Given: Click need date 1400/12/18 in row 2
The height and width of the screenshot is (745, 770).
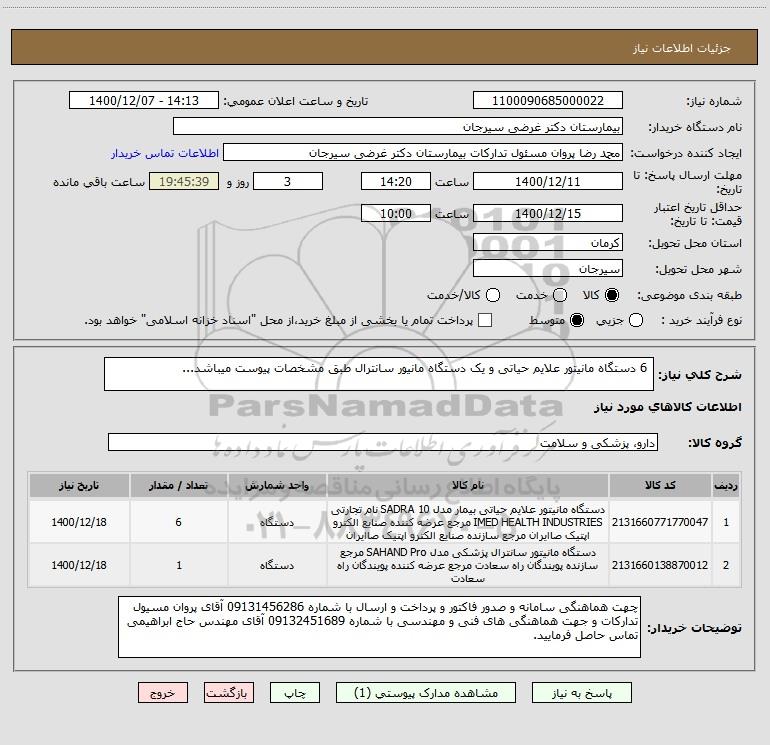Looking at the screenshot, I should [79, 565].
